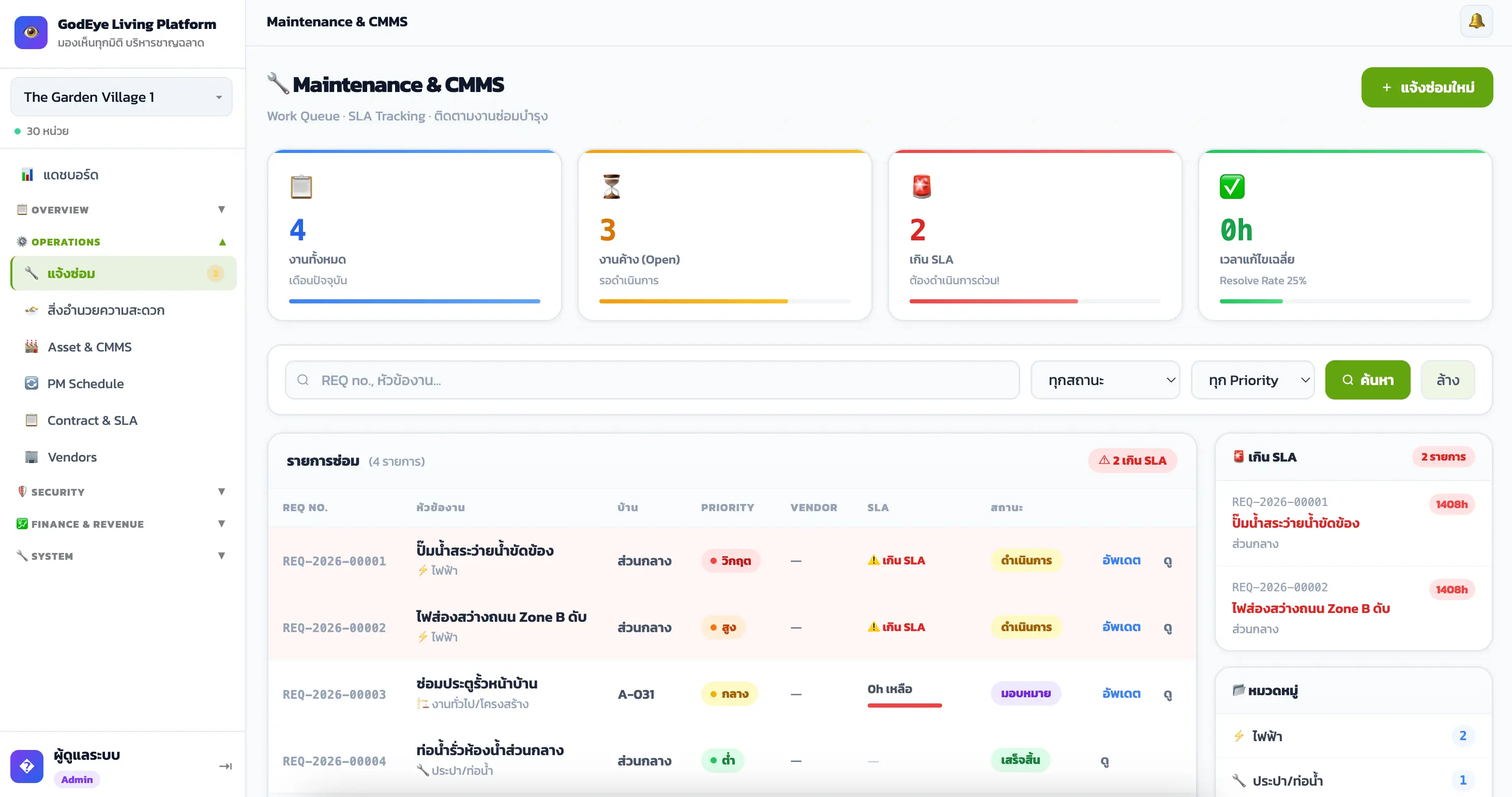
Task: Focus the REQ no. search input field
Action: pyautogui.click(x=652, y=380)
